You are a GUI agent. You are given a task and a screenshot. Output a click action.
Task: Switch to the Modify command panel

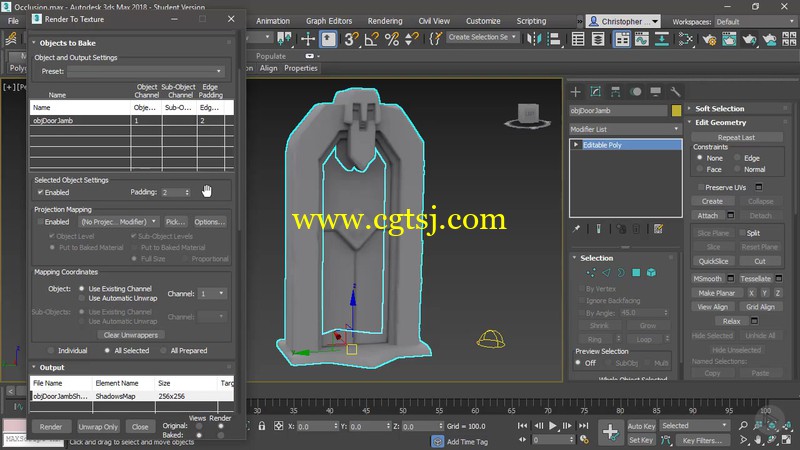pos(595,92)
